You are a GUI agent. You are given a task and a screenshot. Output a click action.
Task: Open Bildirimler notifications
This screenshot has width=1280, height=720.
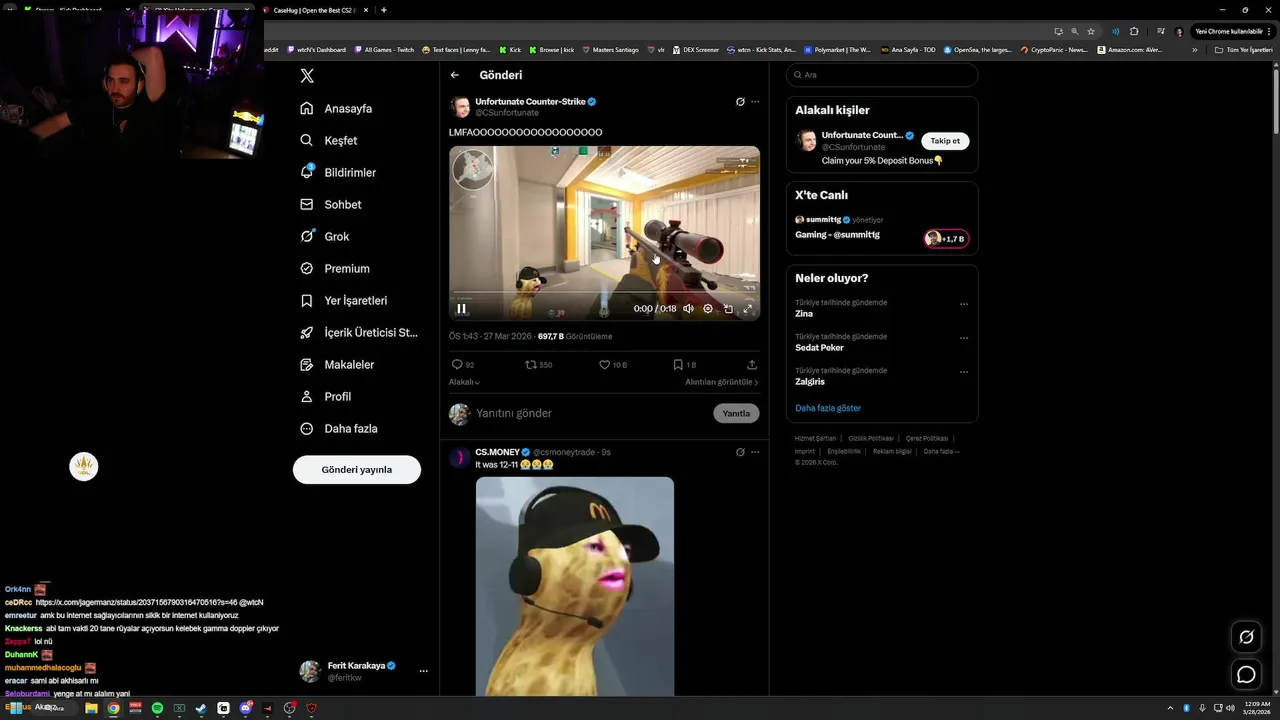(x=338, y=173)
